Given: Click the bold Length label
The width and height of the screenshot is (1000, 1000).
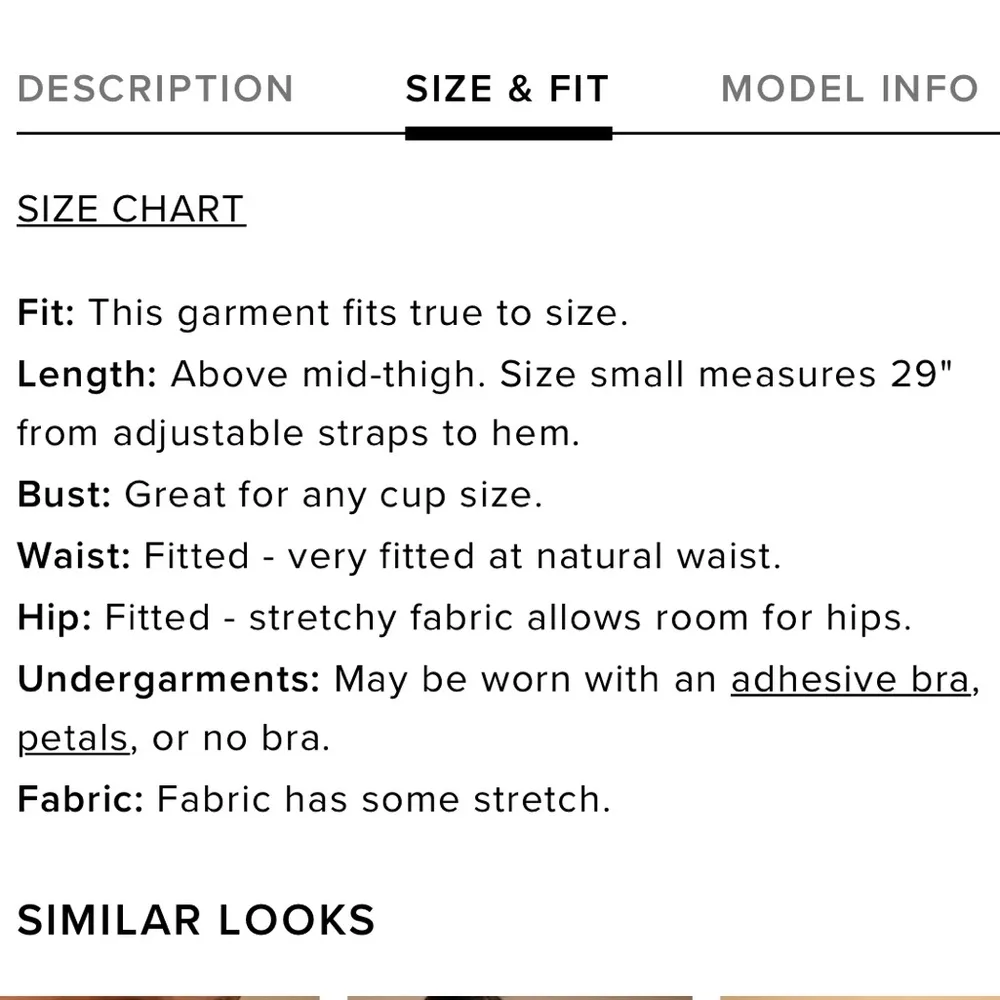Looking at the screenshot, I should (87, 375).
